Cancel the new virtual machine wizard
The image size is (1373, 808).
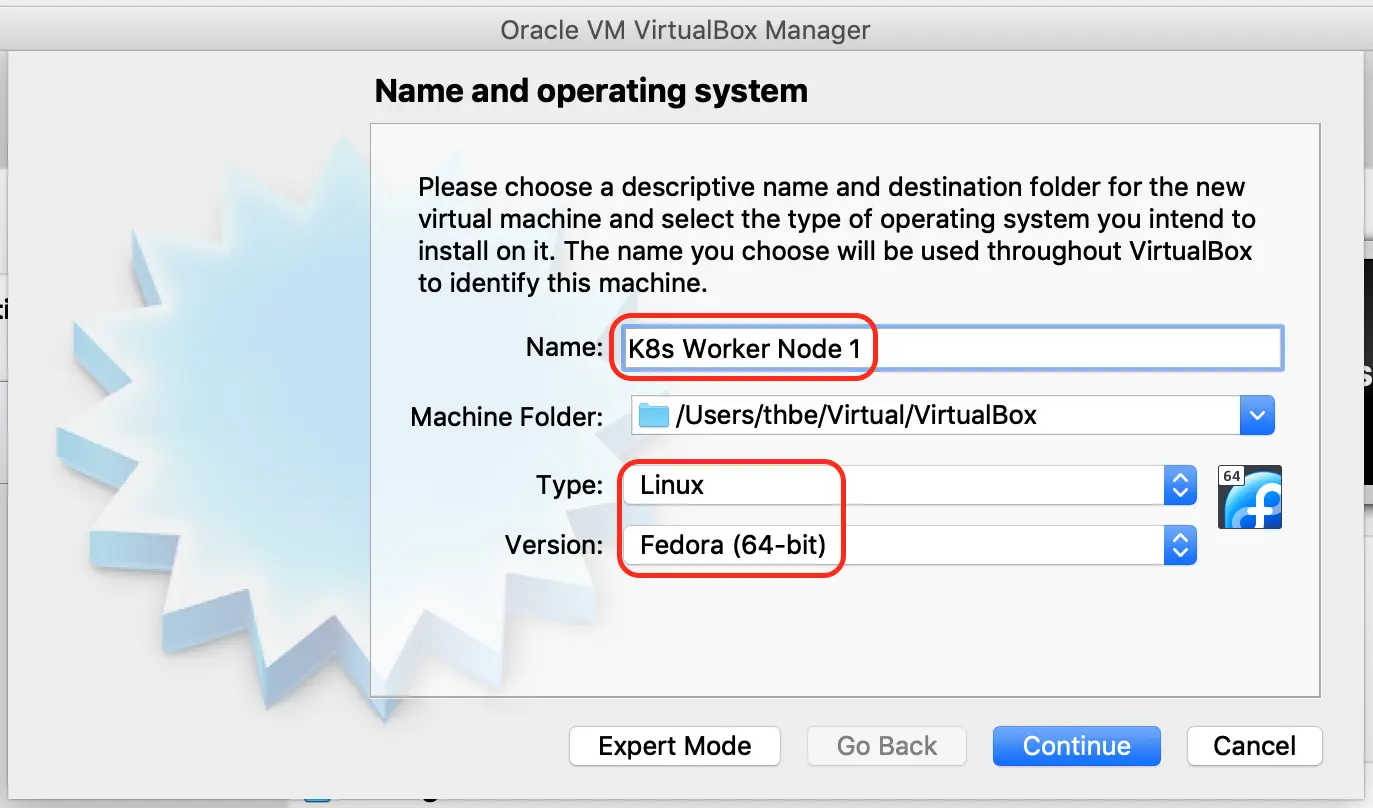tap(1254, 745)
